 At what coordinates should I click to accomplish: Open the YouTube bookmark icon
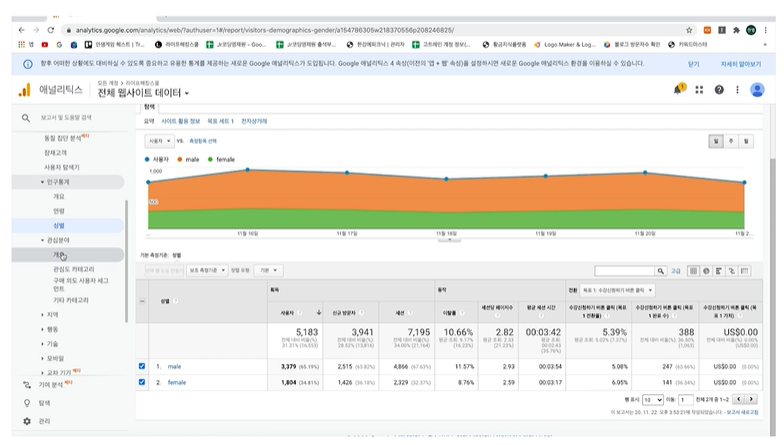tap(44, 44)
